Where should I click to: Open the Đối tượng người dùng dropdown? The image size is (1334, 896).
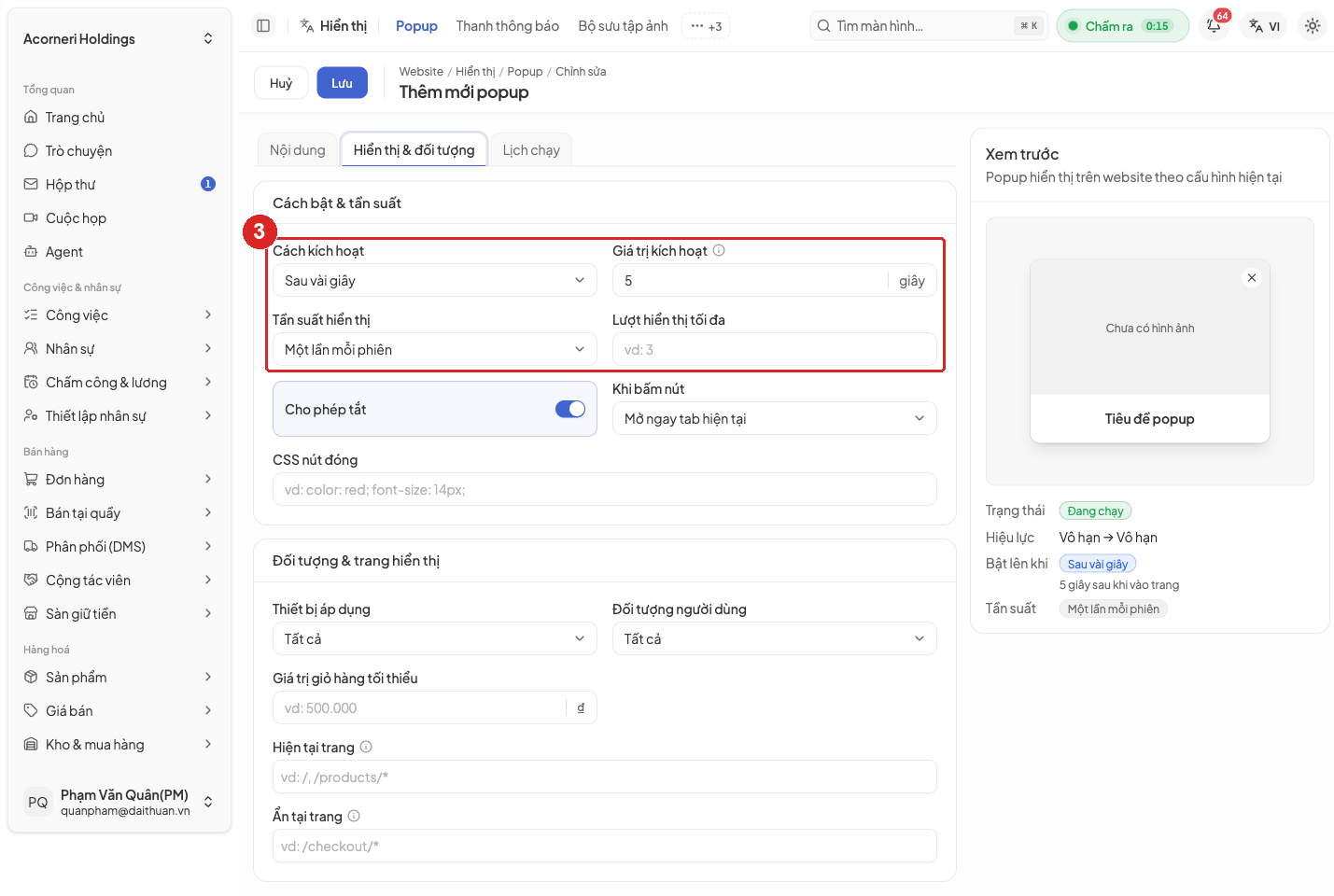pos(775,639)
